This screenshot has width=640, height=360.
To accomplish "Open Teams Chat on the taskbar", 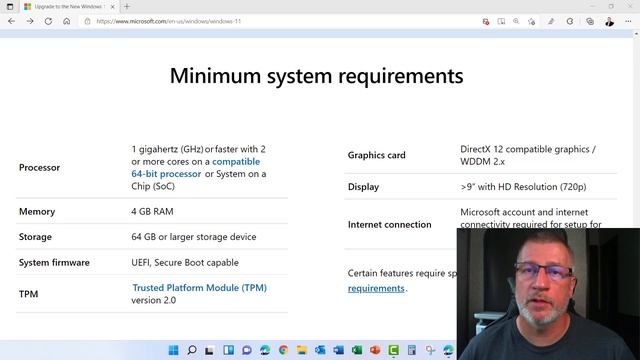I will pyautogui.click(x=247, y=350).
